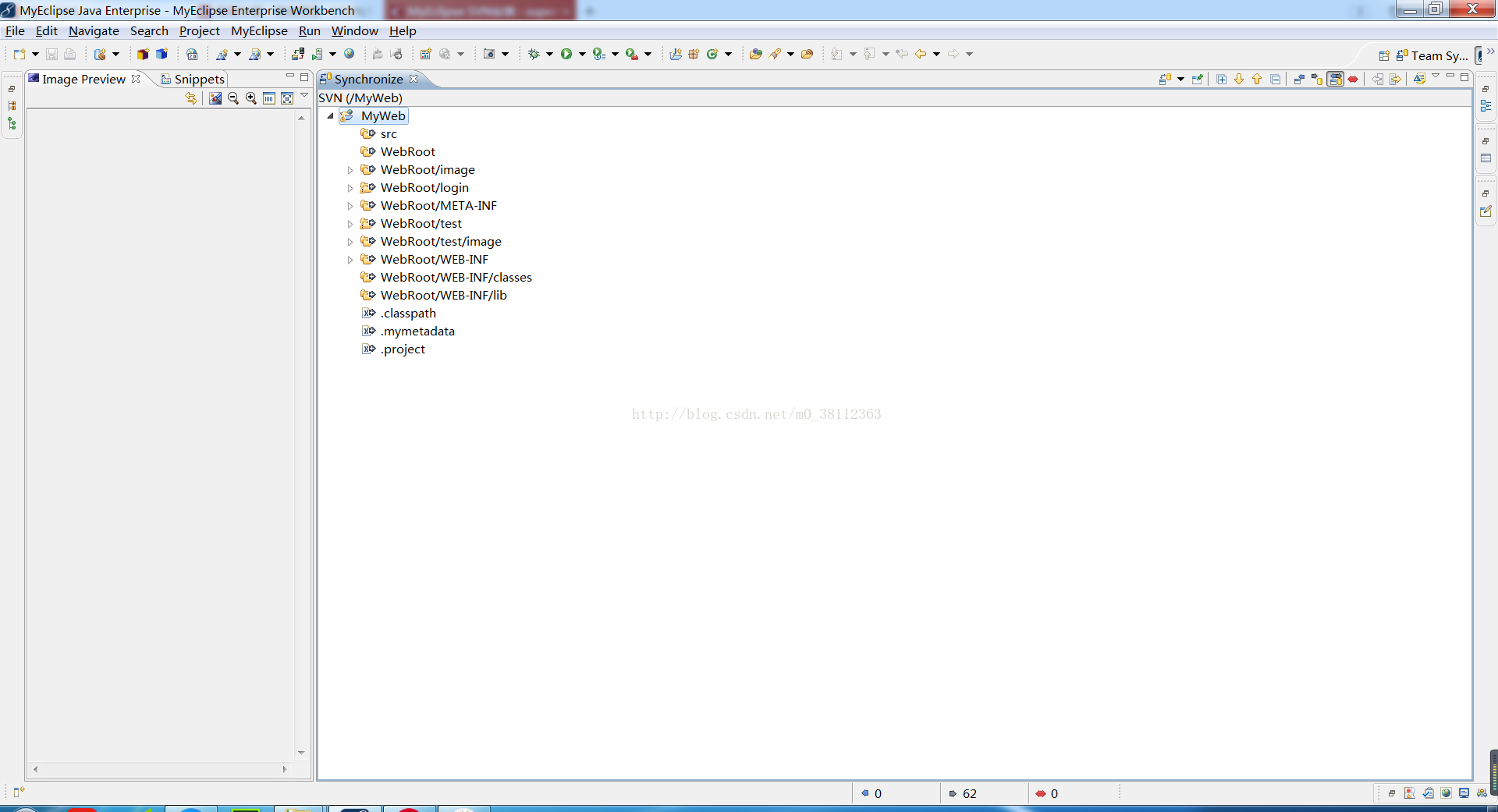Select WebRoot/WEB-INF/lib folder
This screenshot has height=812, width=1498.
[433, 295]
